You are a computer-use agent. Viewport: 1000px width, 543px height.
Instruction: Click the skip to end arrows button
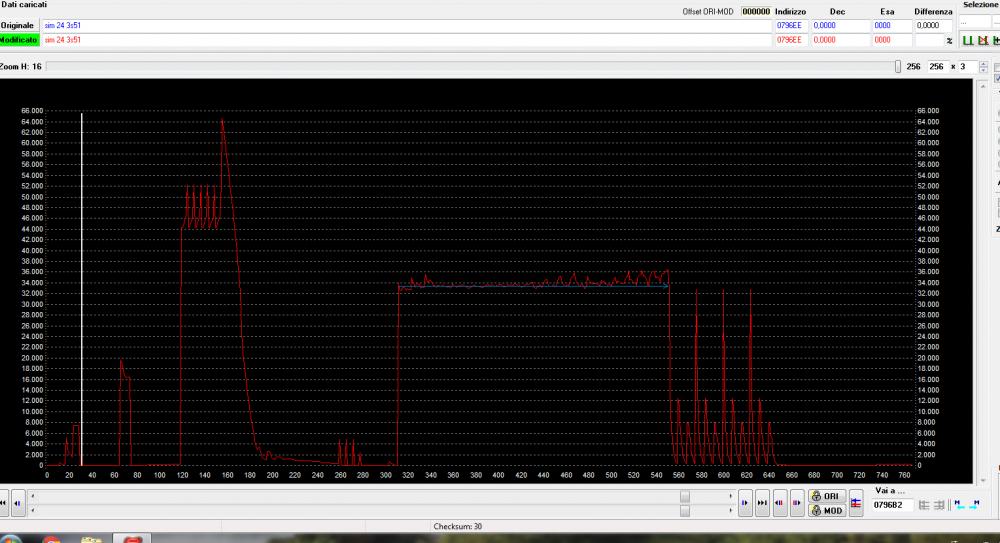pos(762,503)
